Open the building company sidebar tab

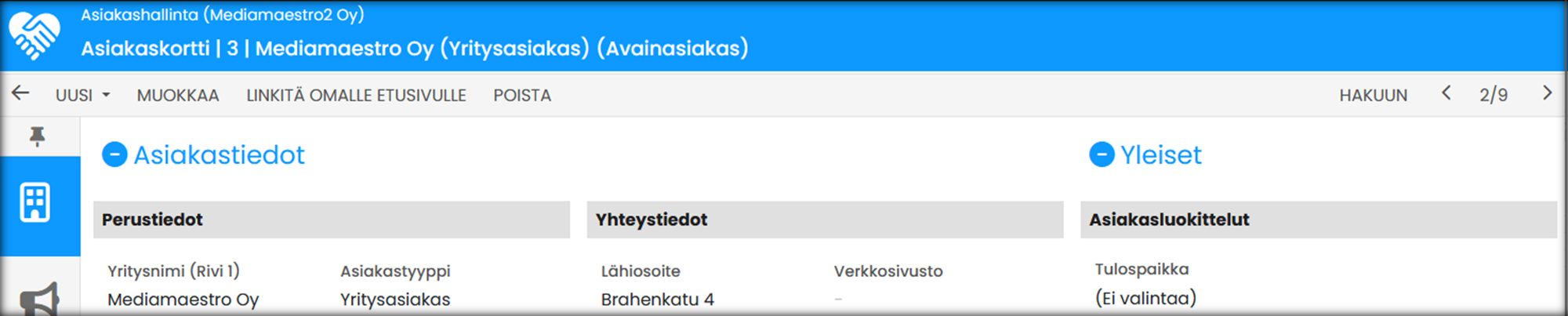click(36, 203)
